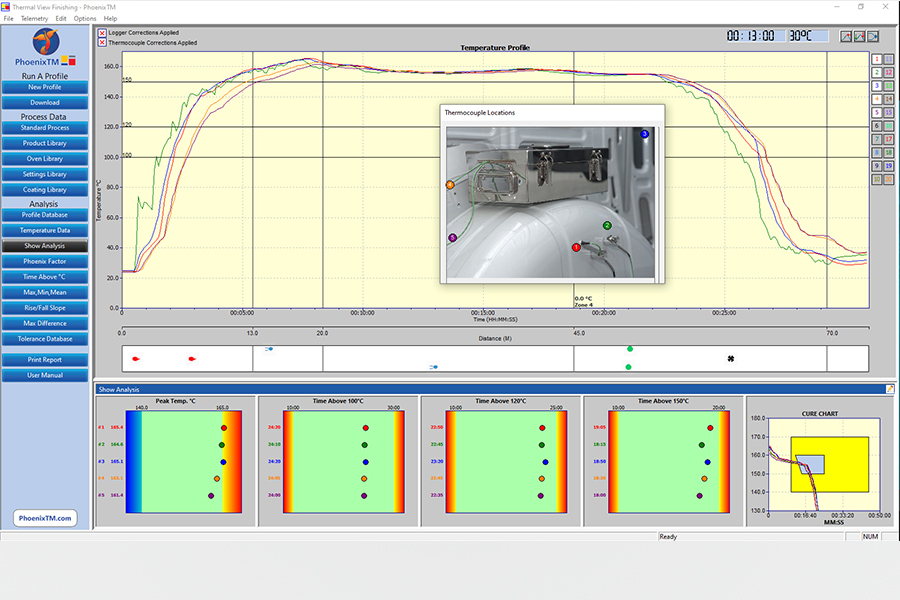The width and height of the screenshot is (900, 600).
Task: Open the Profile Database
Action: click(45, 215)
